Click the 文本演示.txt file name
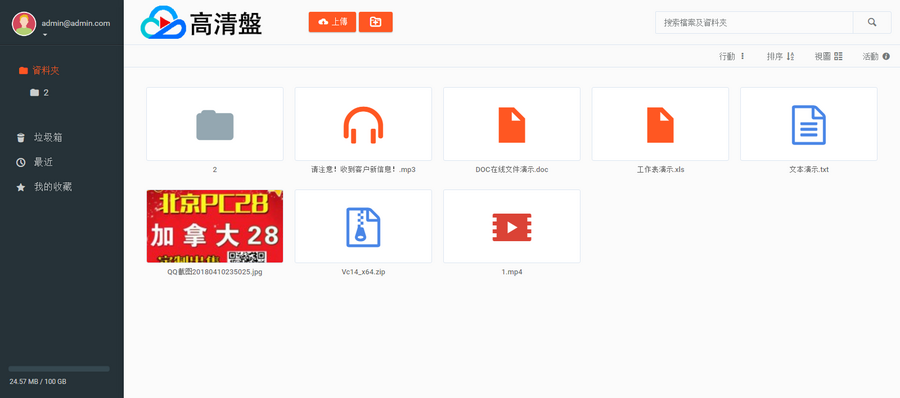 (809, 170)
